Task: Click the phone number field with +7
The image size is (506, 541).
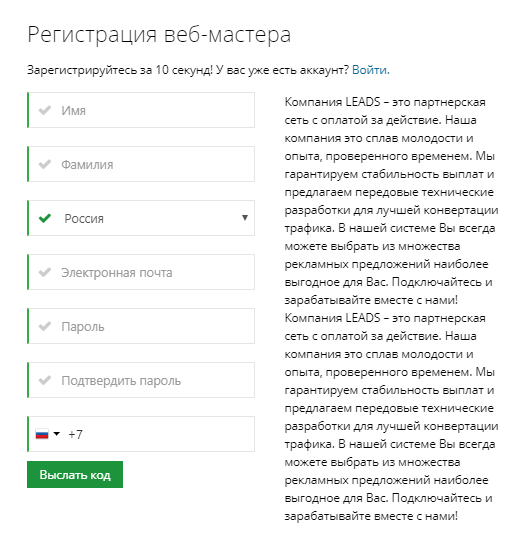Action: click(141, 434)
